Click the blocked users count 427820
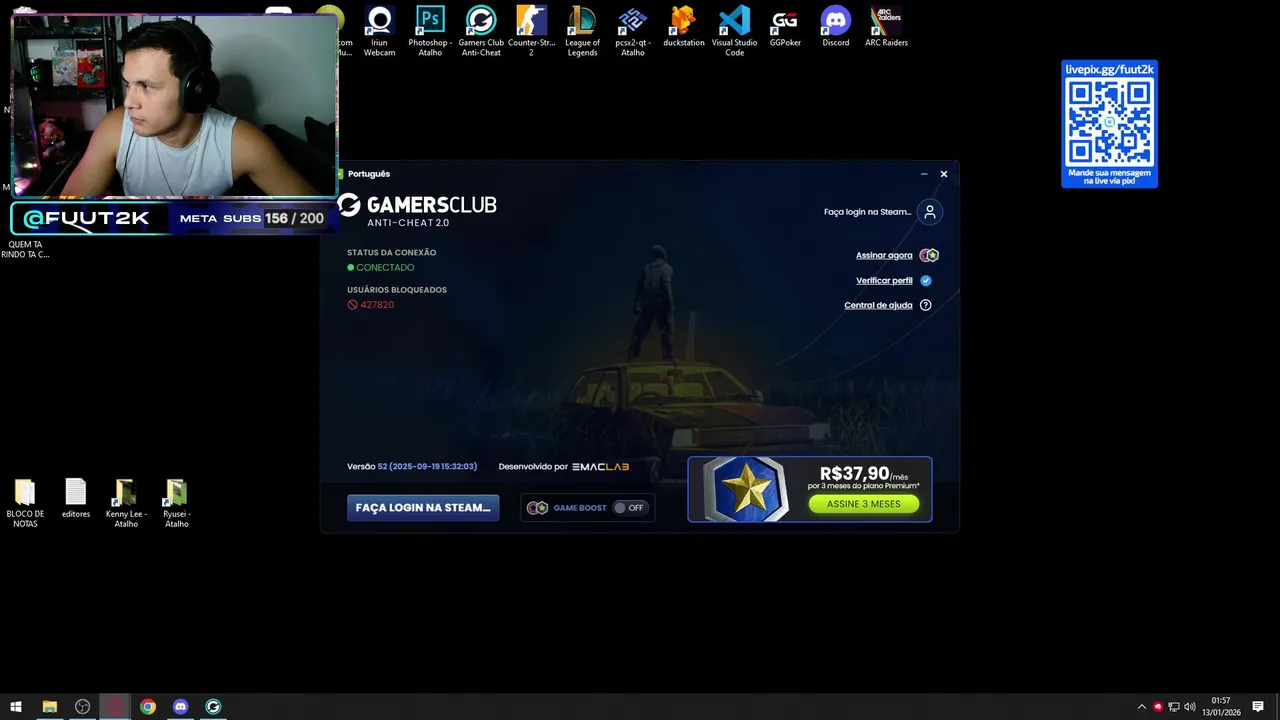This screenshot has width=1280, height=720. pos(377,305)
